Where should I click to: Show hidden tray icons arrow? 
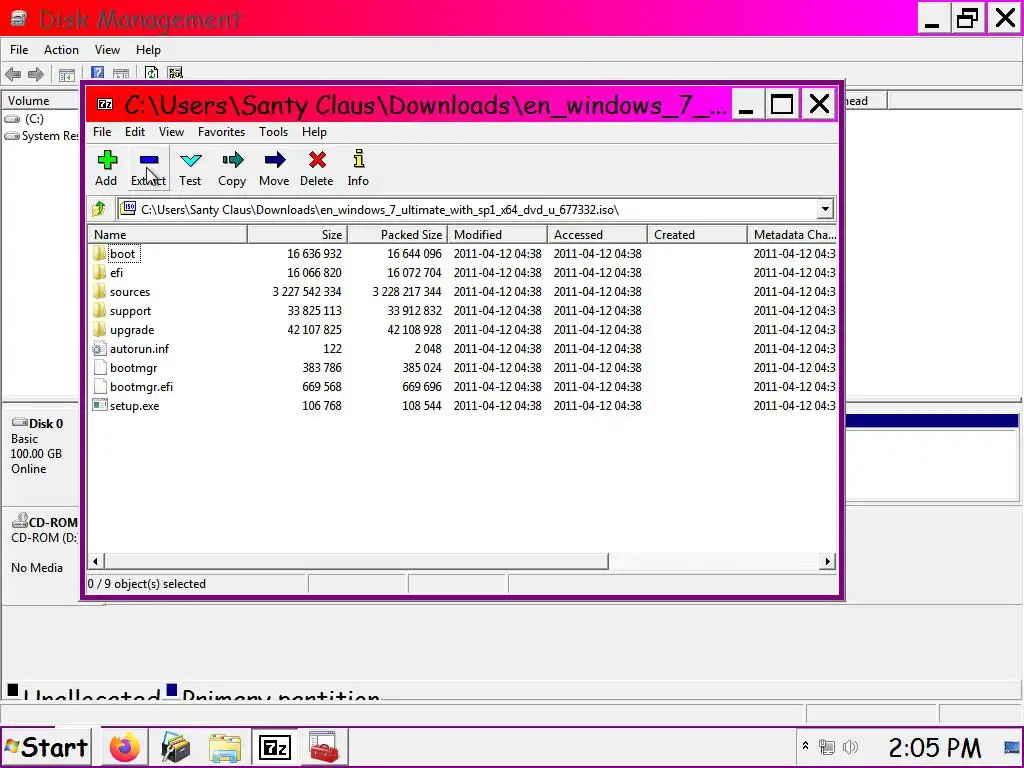click(805, 746)
